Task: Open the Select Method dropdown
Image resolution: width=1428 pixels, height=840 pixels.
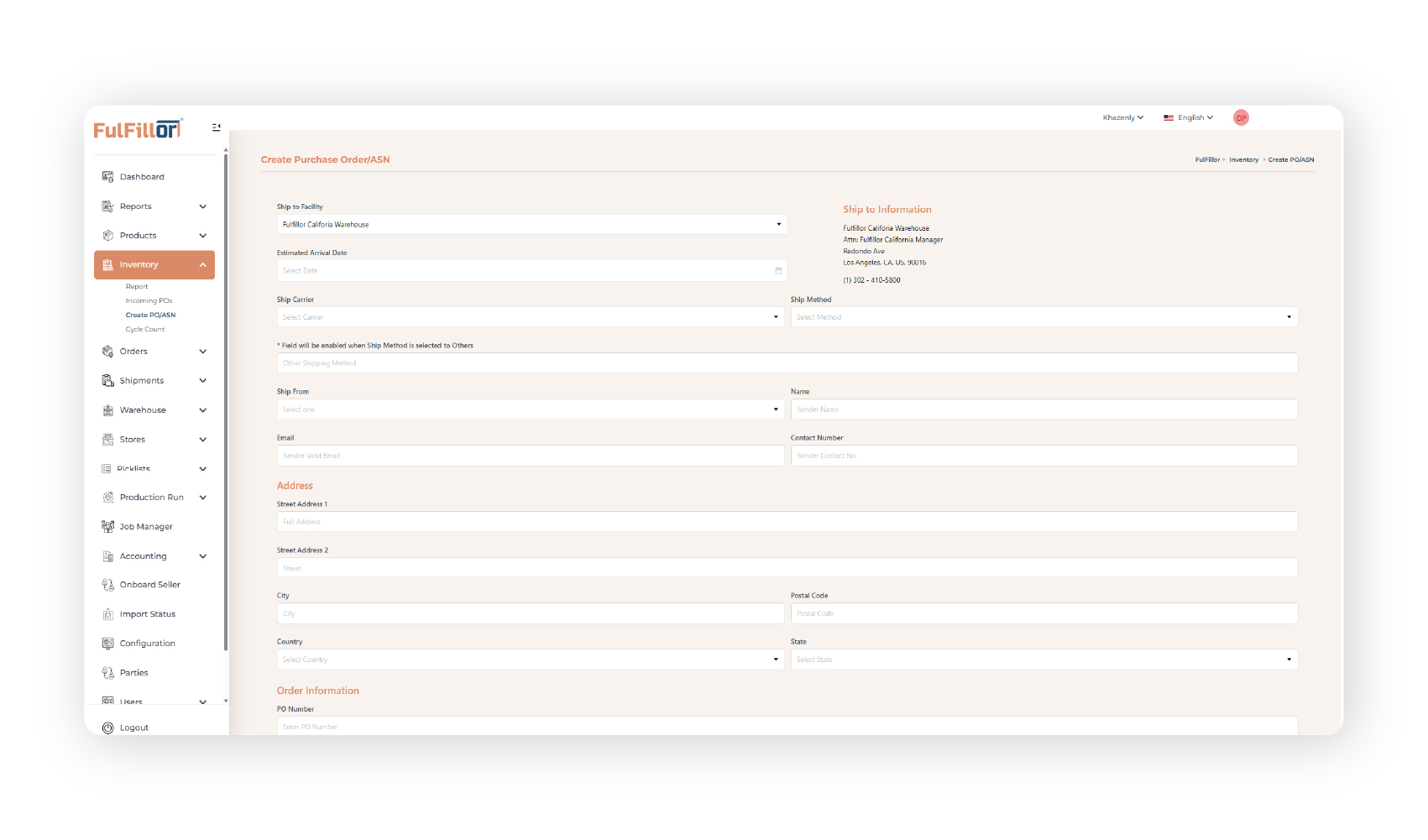Action: pos(1044,317)
